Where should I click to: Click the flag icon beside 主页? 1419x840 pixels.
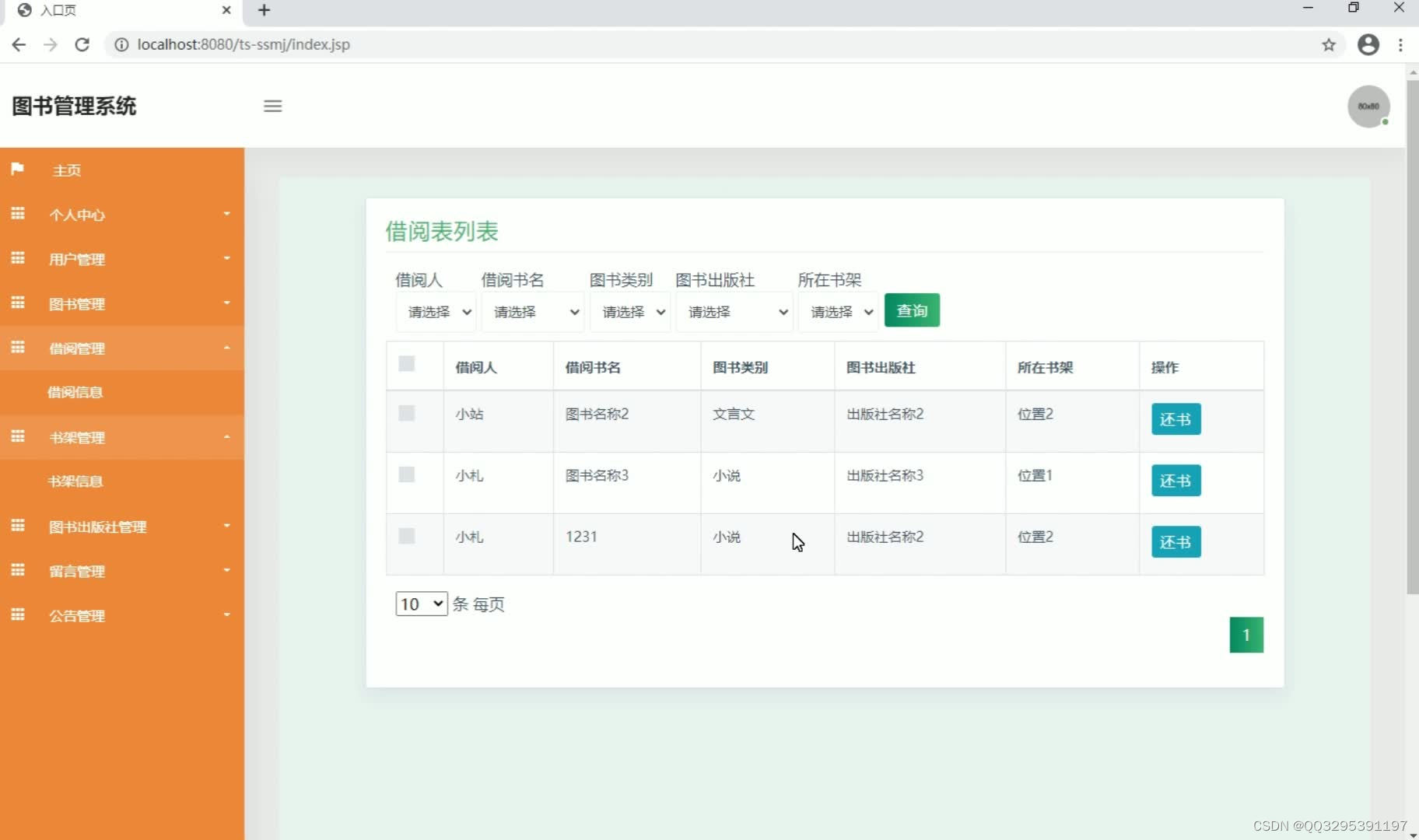click(x=17, y=169)
